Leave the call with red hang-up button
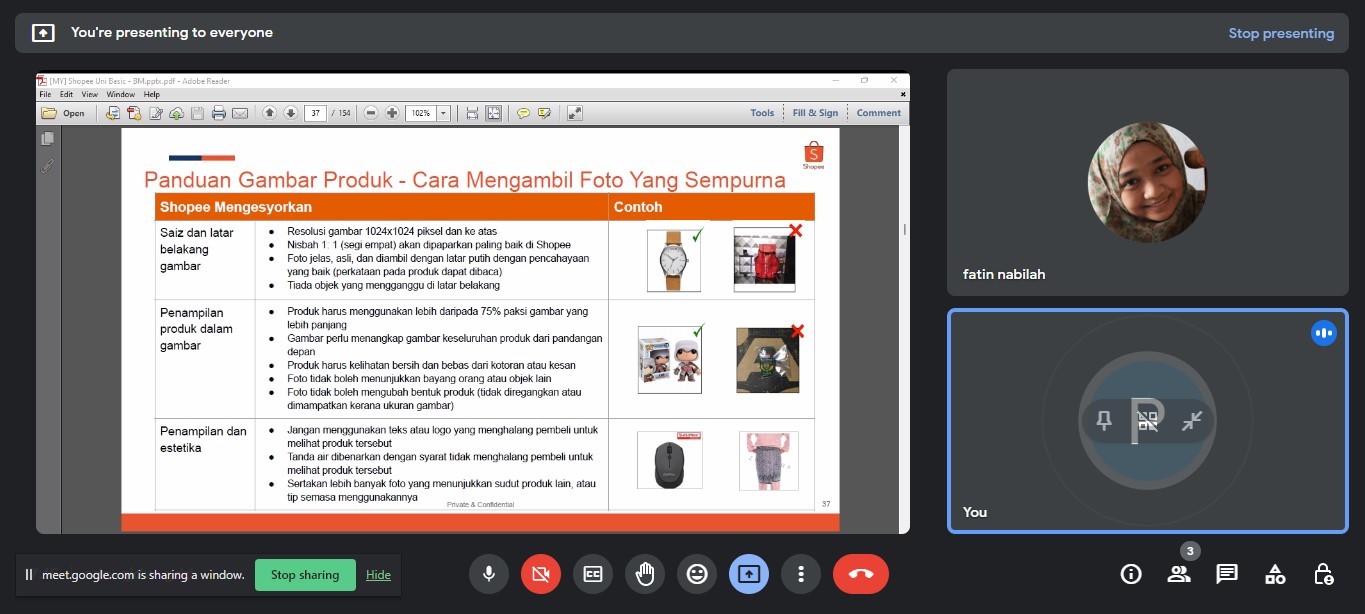The height and width of the screenshot is (614, 1365). click(861, 574)
